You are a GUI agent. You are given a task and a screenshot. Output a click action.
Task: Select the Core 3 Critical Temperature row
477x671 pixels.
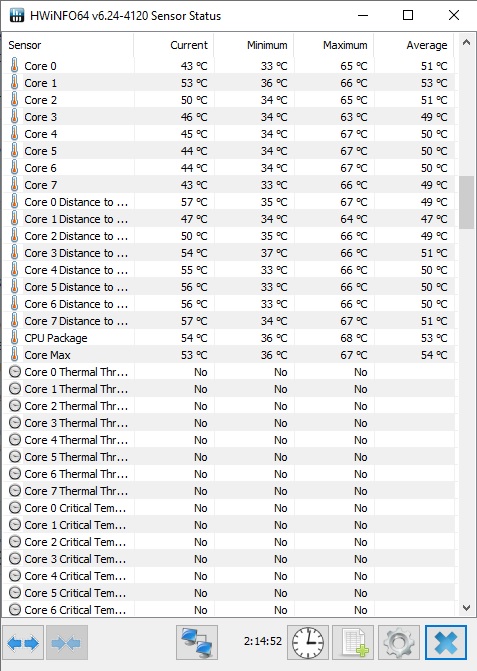pos(229,559)
